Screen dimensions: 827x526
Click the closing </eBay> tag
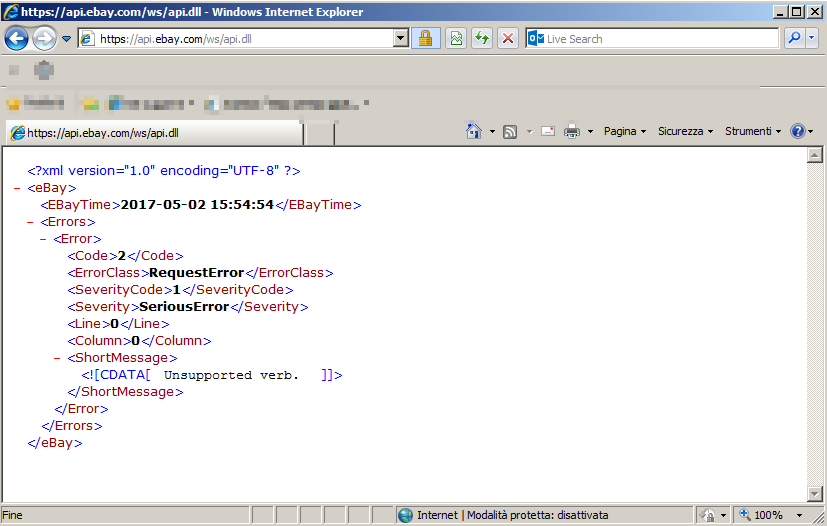pos(55,443)
